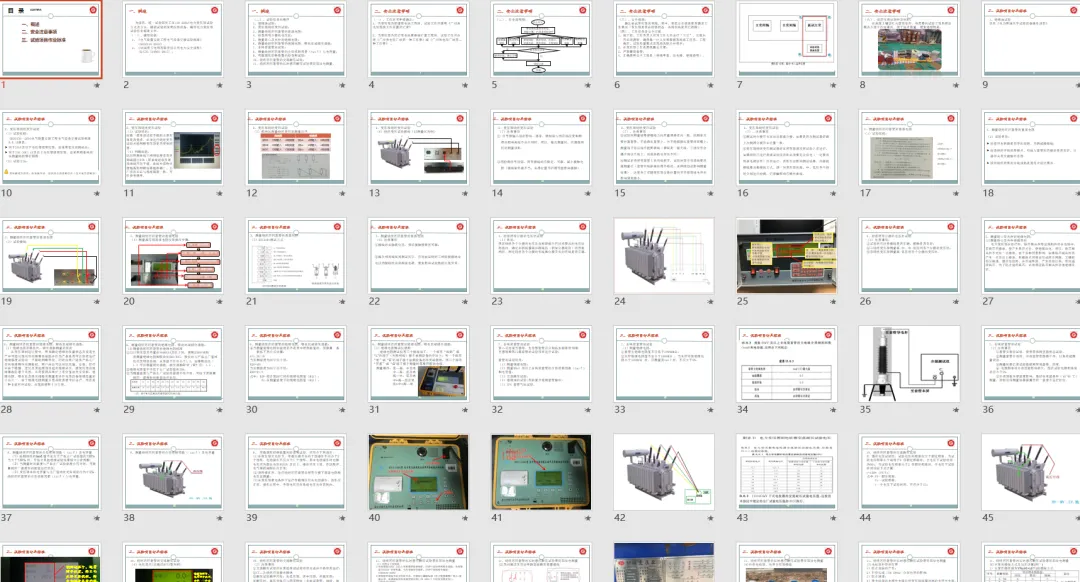Select slide 31 with the yellow tester photo
This screenshot has width=1080, height=582.
419,364
